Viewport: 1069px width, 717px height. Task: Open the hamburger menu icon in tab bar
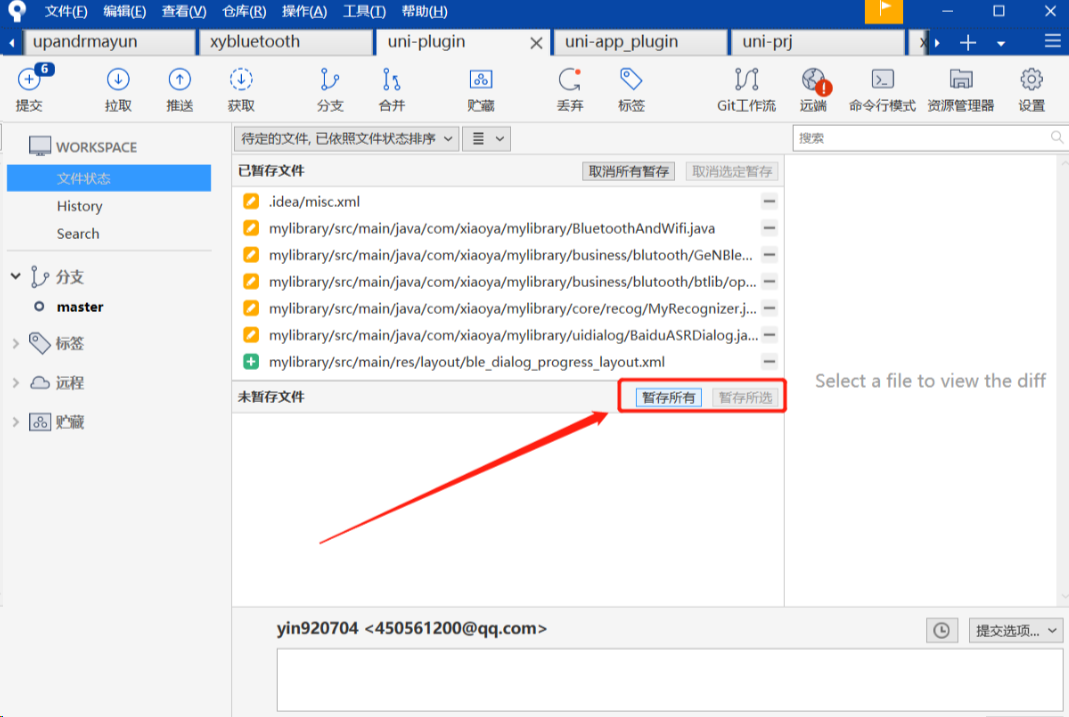coord(1052,42)
